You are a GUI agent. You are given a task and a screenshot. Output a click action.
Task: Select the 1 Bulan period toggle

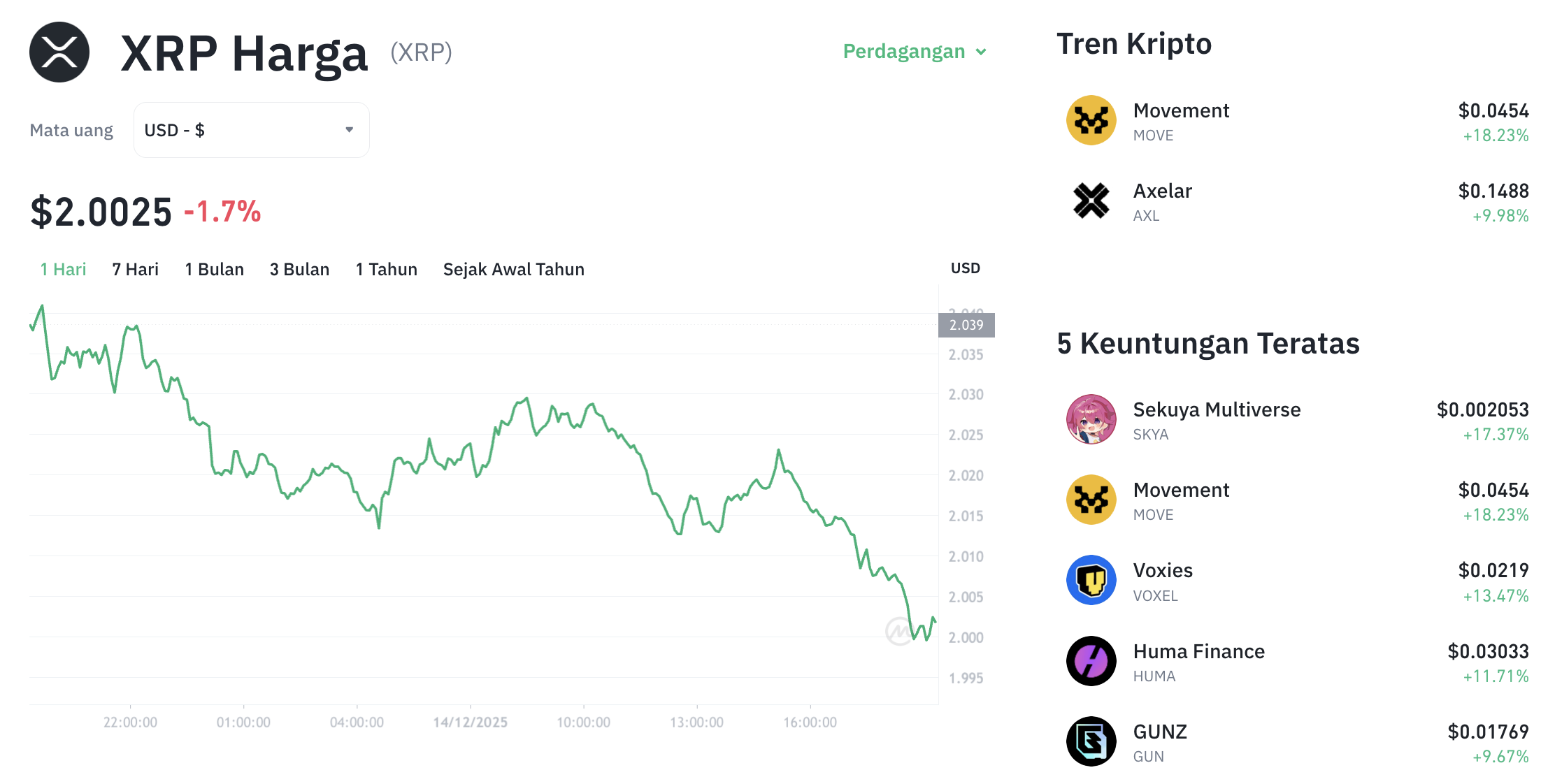point(214,269)
